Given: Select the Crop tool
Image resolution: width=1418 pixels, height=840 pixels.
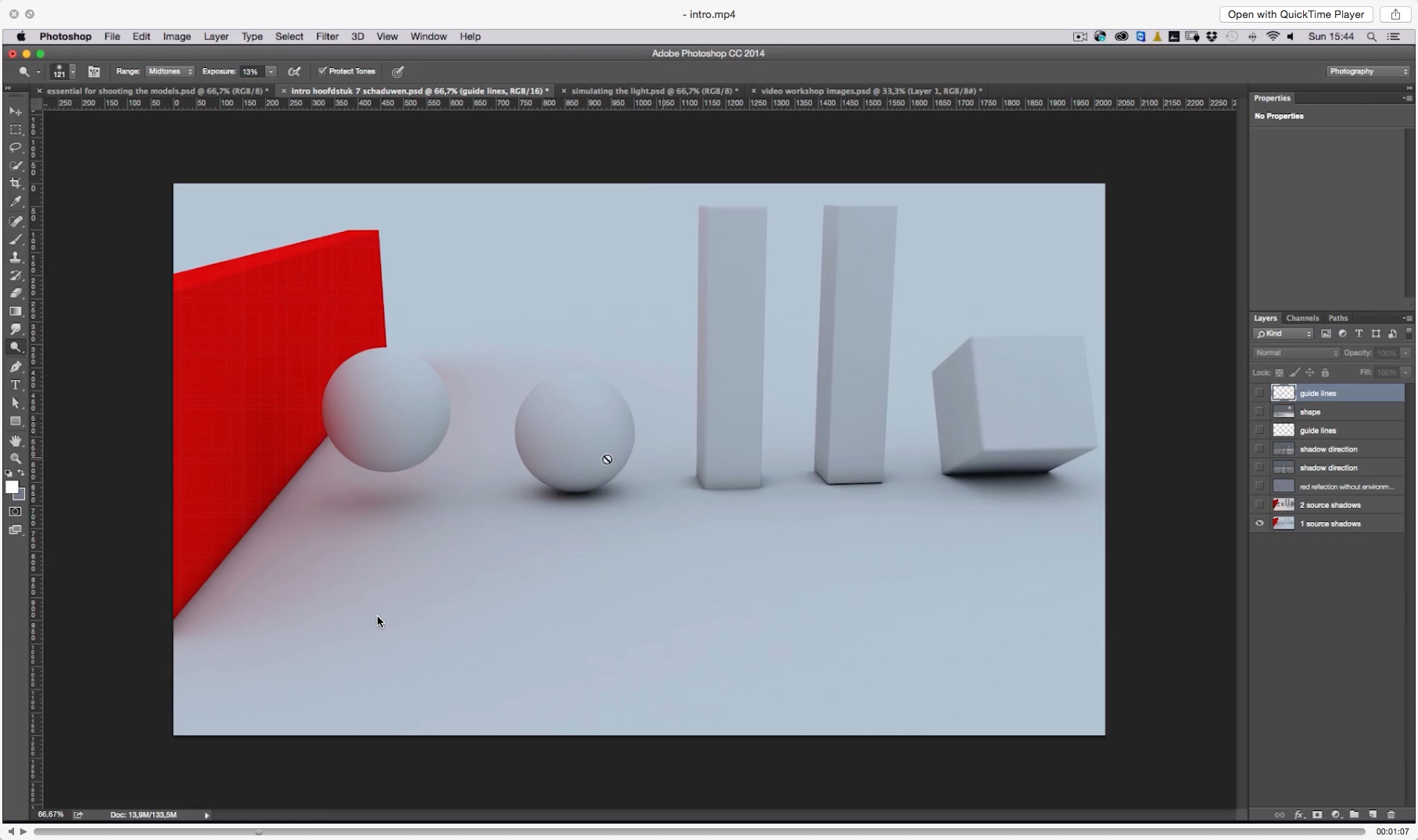Looking at the screenshot, I should tap(16, 184).
